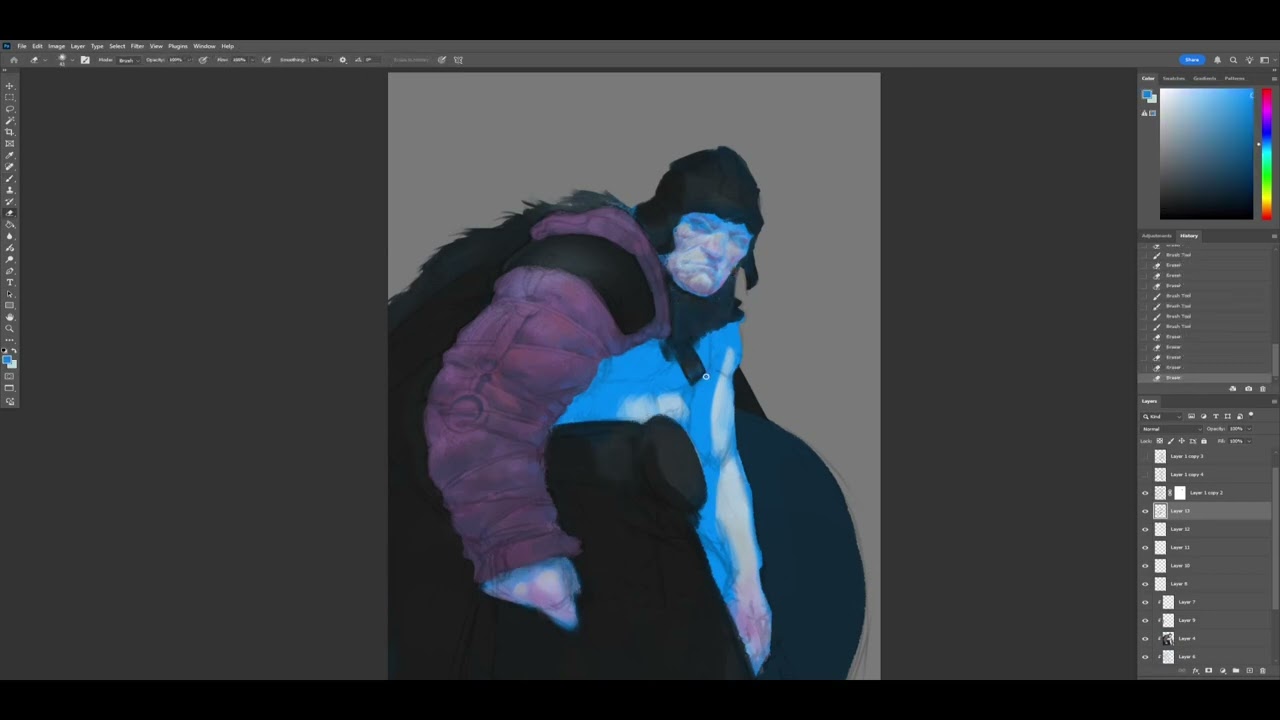Select Layer 1 copy 4 row
The height and width of the screenshot is (720, 1280).
click(1205, 474)
